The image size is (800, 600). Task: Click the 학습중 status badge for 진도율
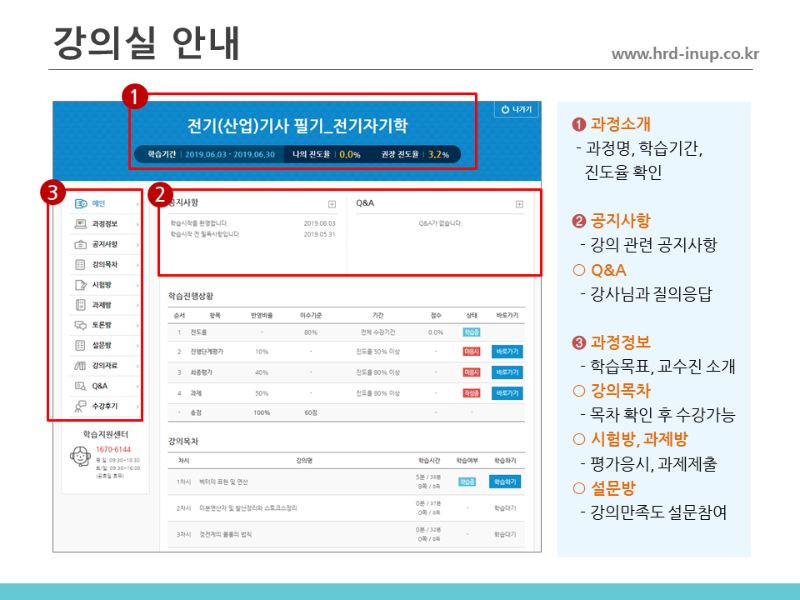pyautogui.click(x=471, y=332)
